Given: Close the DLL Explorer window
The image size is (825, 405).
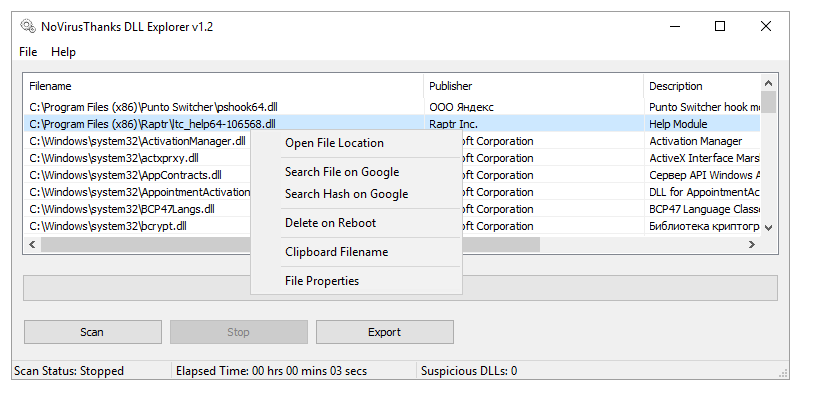Looking at the screenshot, I should click(766, 26).
